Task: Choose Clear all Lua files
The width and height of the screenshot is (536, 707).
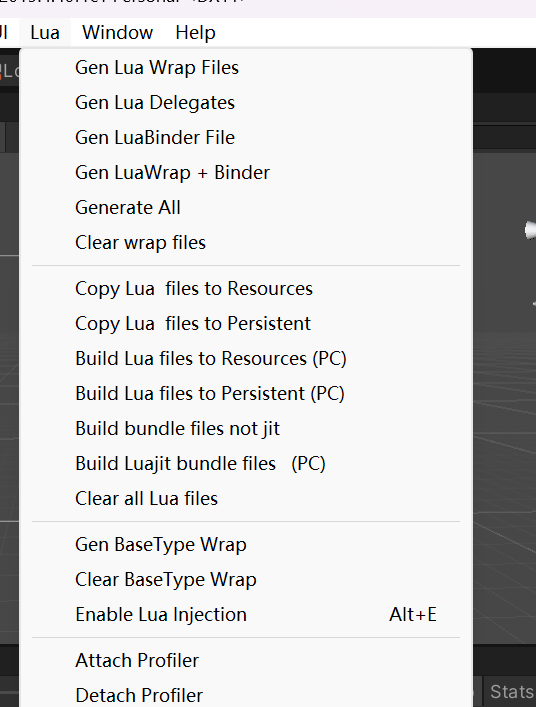Action: [246, 499]
